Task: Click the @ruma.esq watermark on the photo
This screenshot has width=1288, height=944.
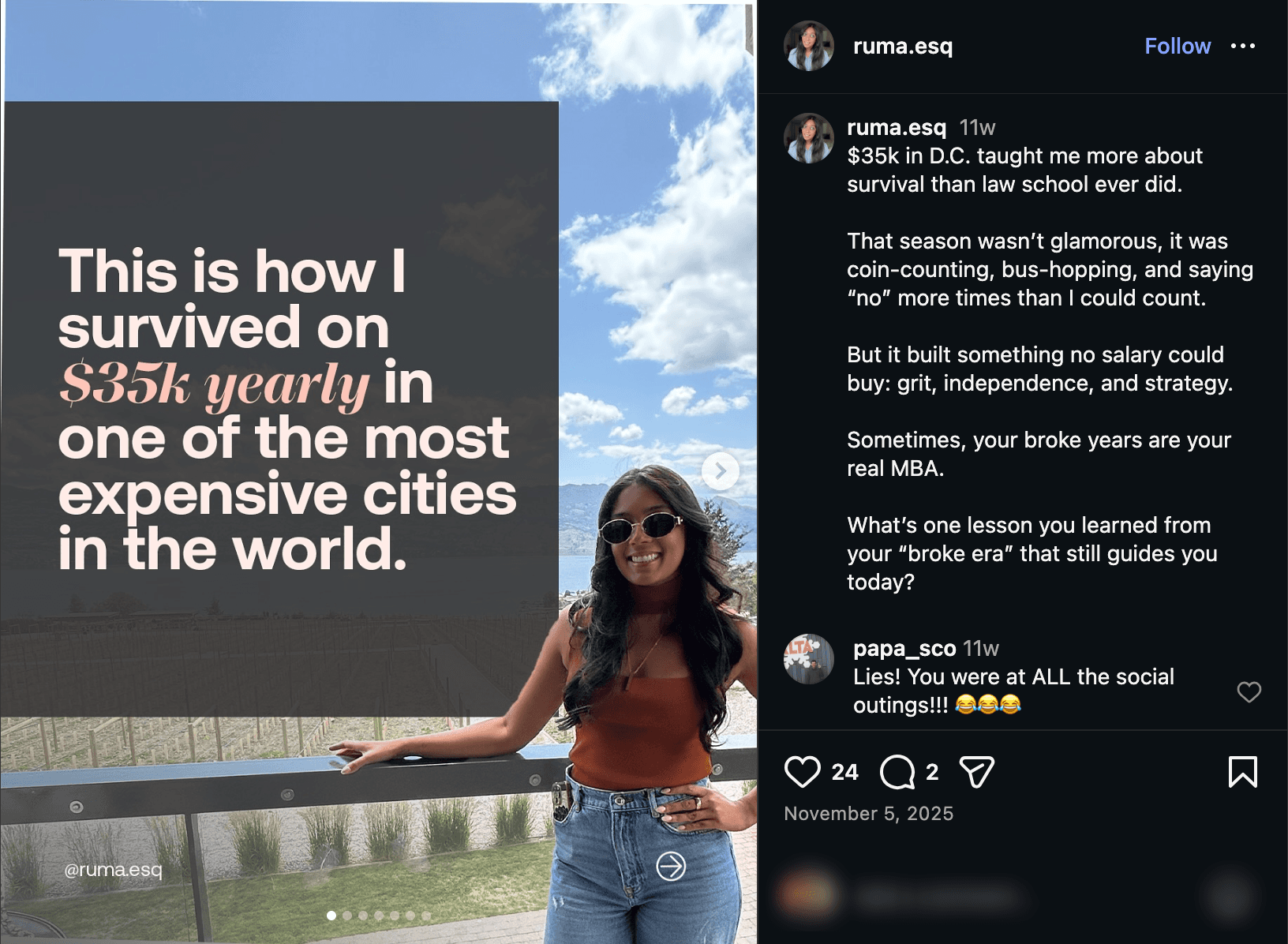Action: (113, 870)
